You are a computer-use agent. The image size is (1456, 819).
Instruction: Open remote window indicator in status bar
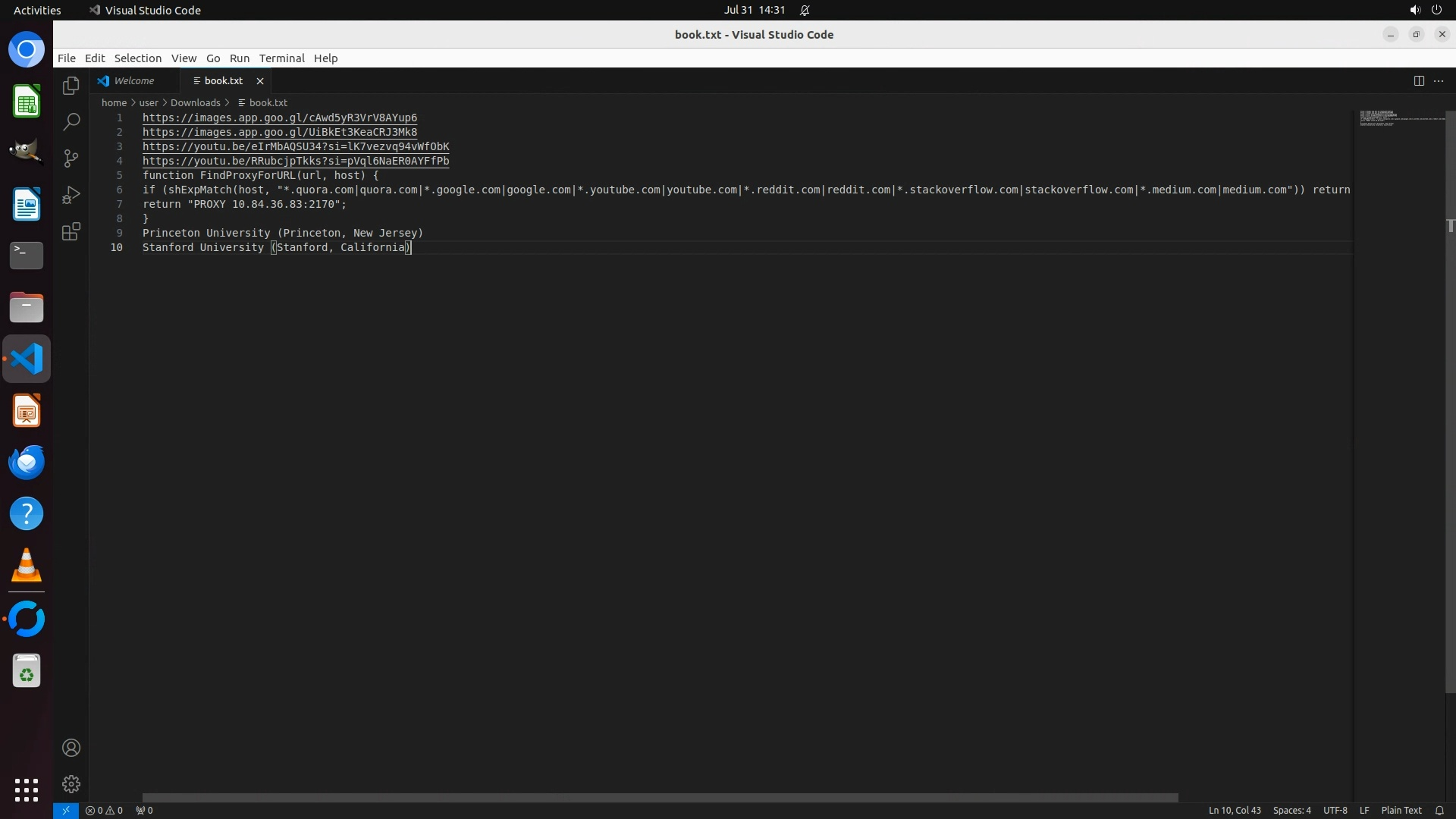point(66,810)
